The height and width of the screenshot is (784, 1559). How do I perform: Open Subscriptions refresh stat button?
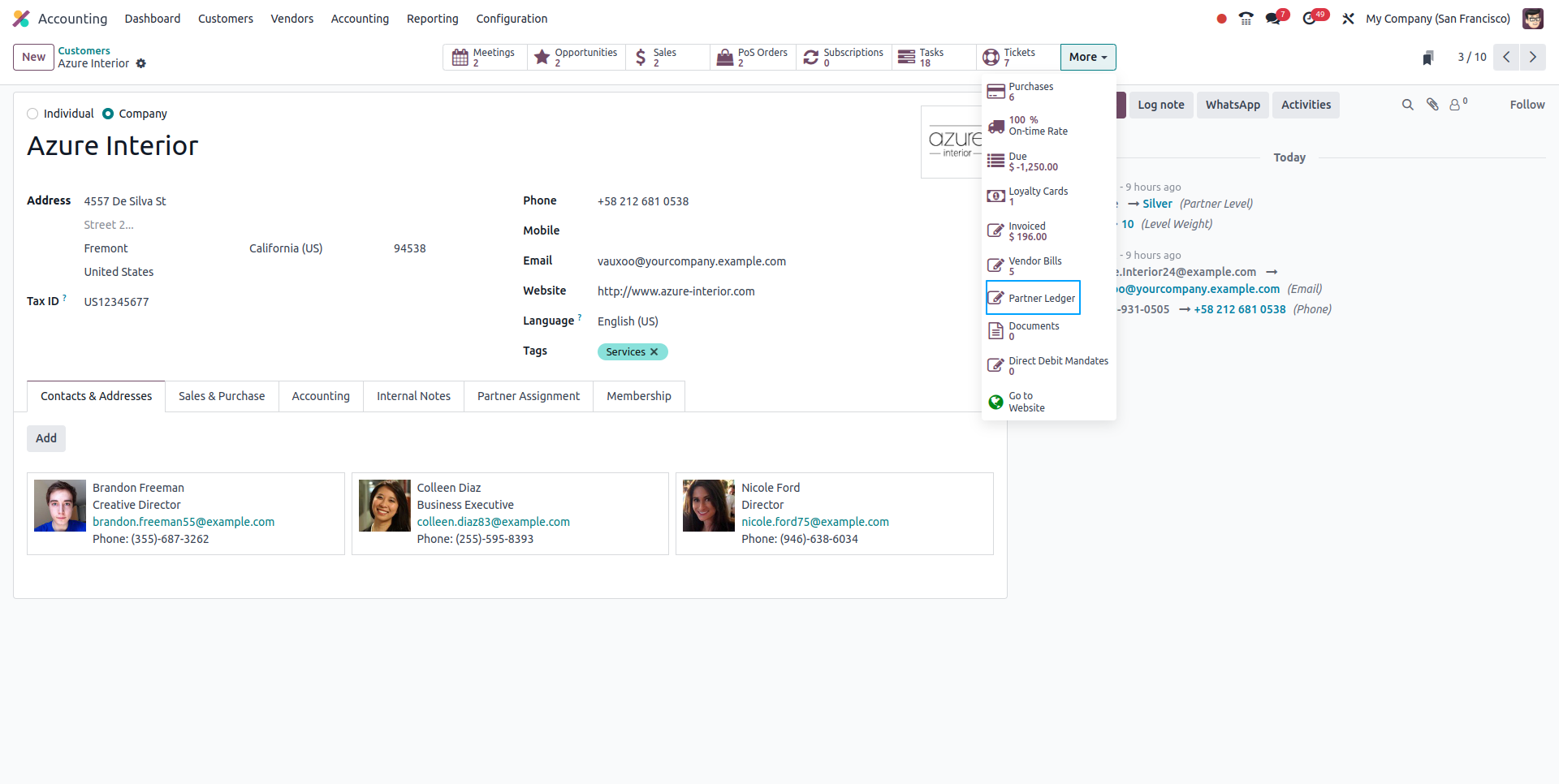(844, 57)
